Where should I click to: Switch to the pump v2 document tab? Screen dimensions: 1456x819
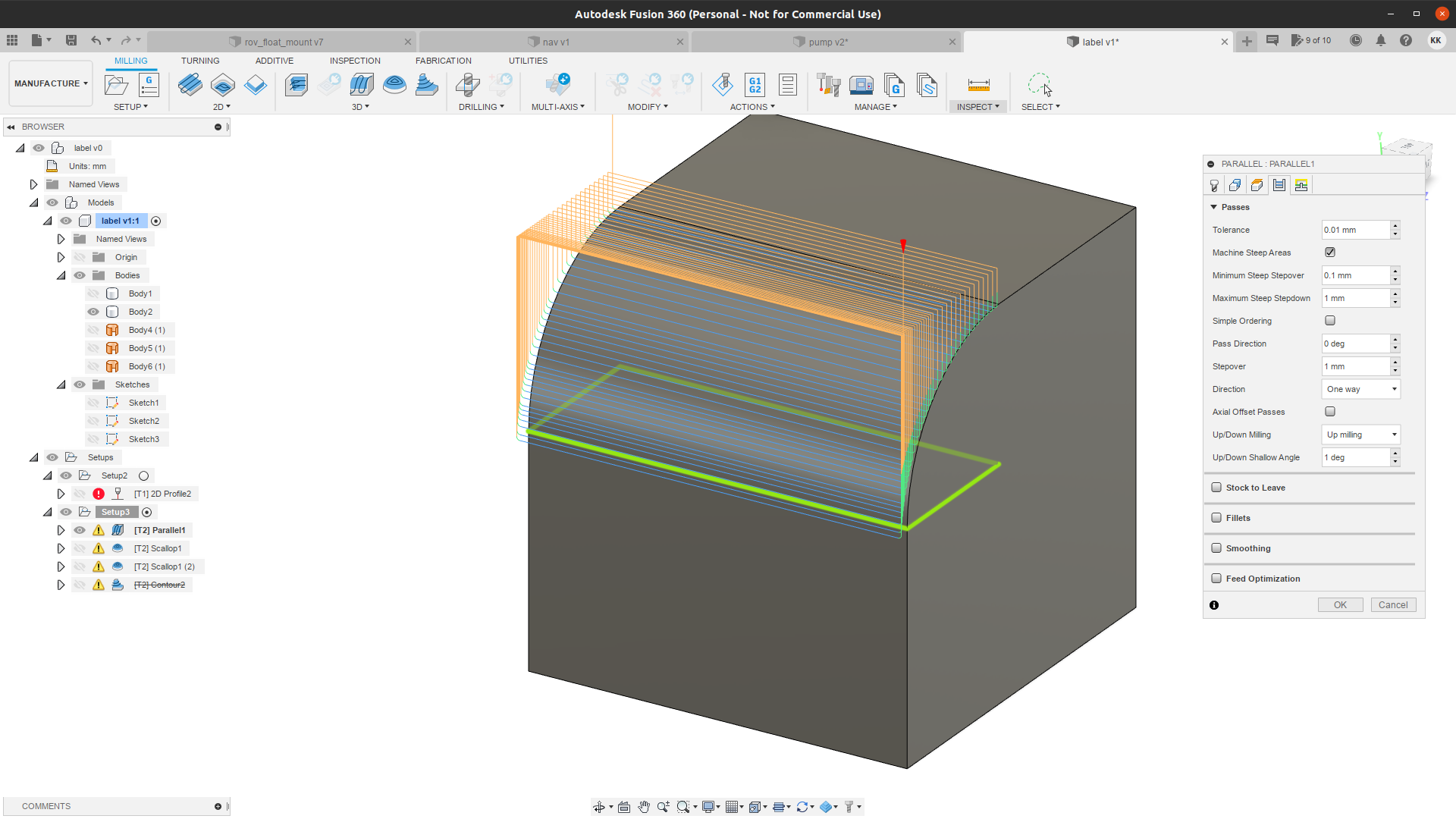pyautogui.click(x=827, y=42)
